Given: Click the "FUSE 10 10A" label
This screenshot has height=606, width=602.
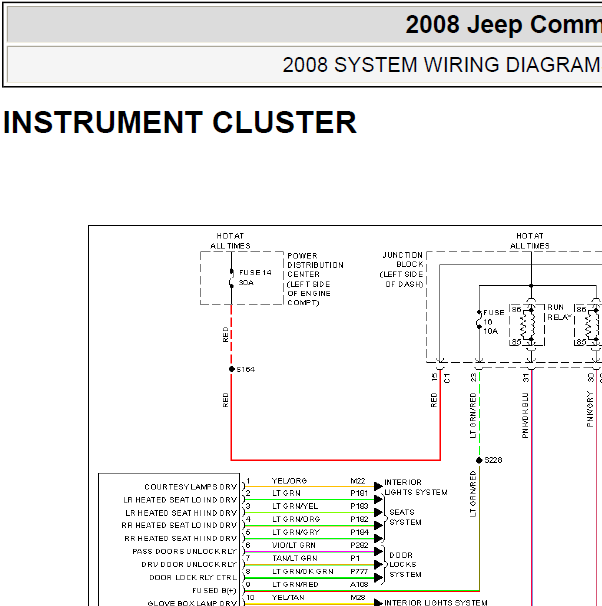Looking at the screenshot, I should (x=494, y=322).
